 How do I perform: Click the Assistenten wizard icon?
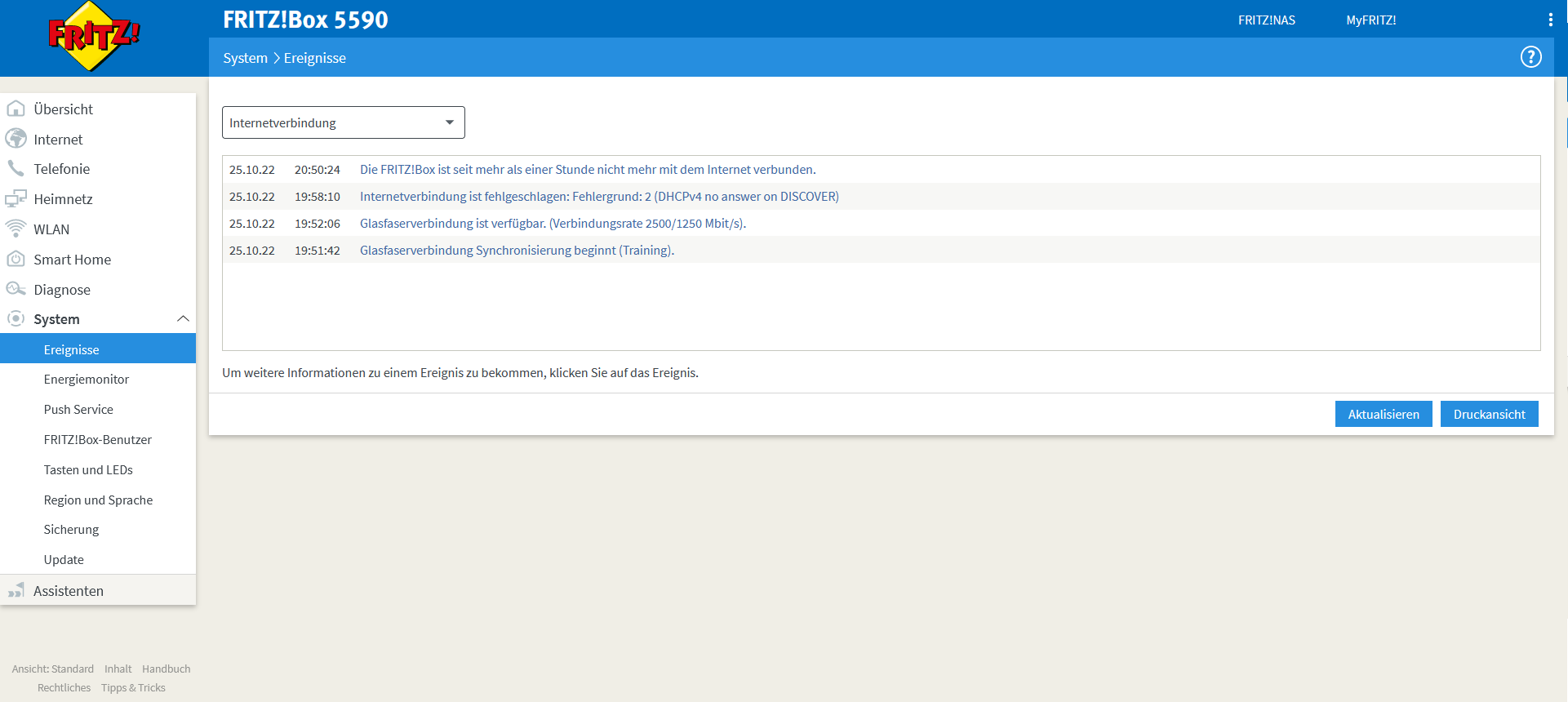coord(16,590)
